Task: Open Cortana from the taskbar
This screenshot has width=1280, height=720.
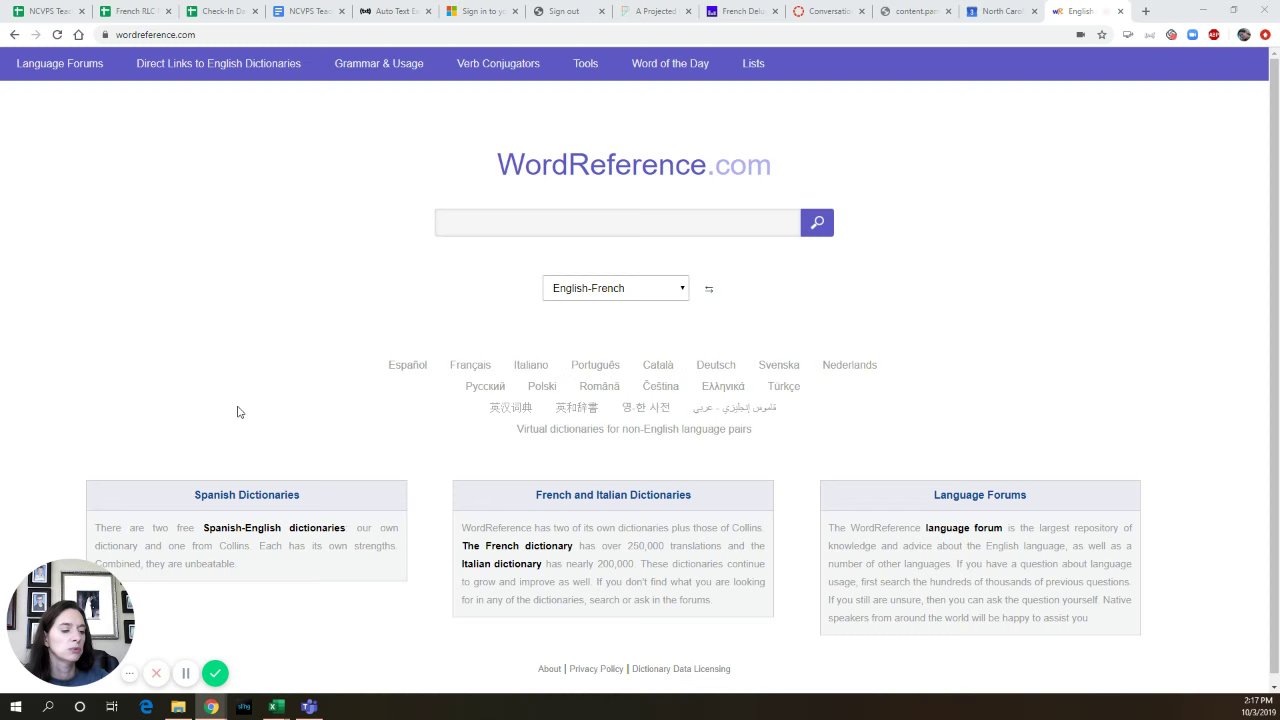Action: coord(80,707)
